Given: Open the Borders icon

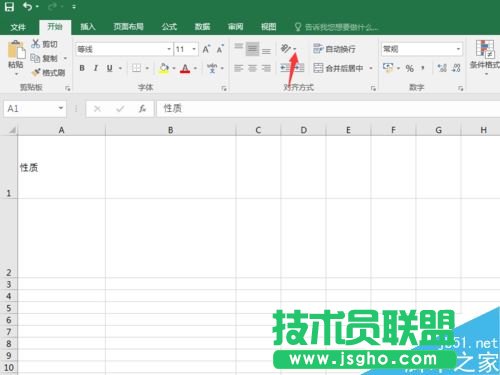Looking at the screenshot, I should click(x=136, y=68).
